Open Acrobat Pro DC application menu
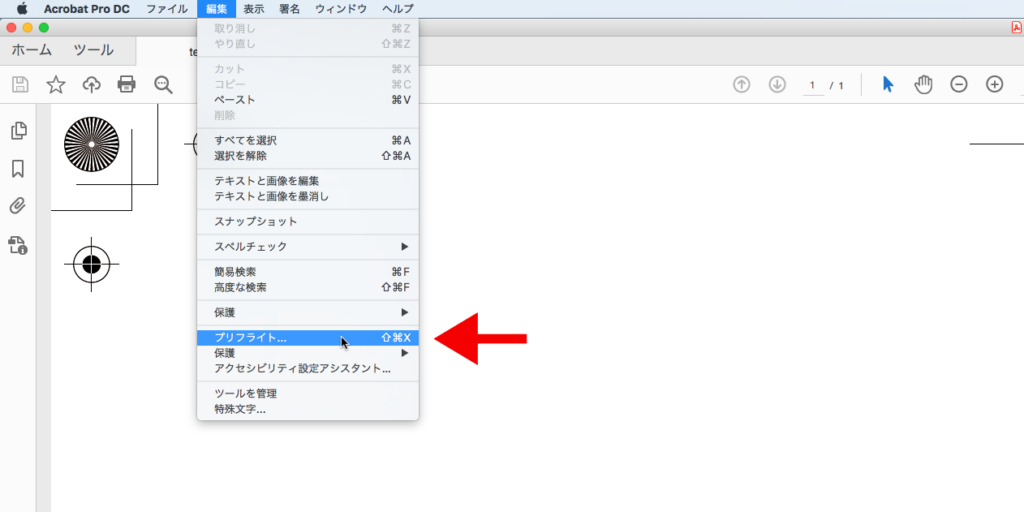 pos(87,9)
